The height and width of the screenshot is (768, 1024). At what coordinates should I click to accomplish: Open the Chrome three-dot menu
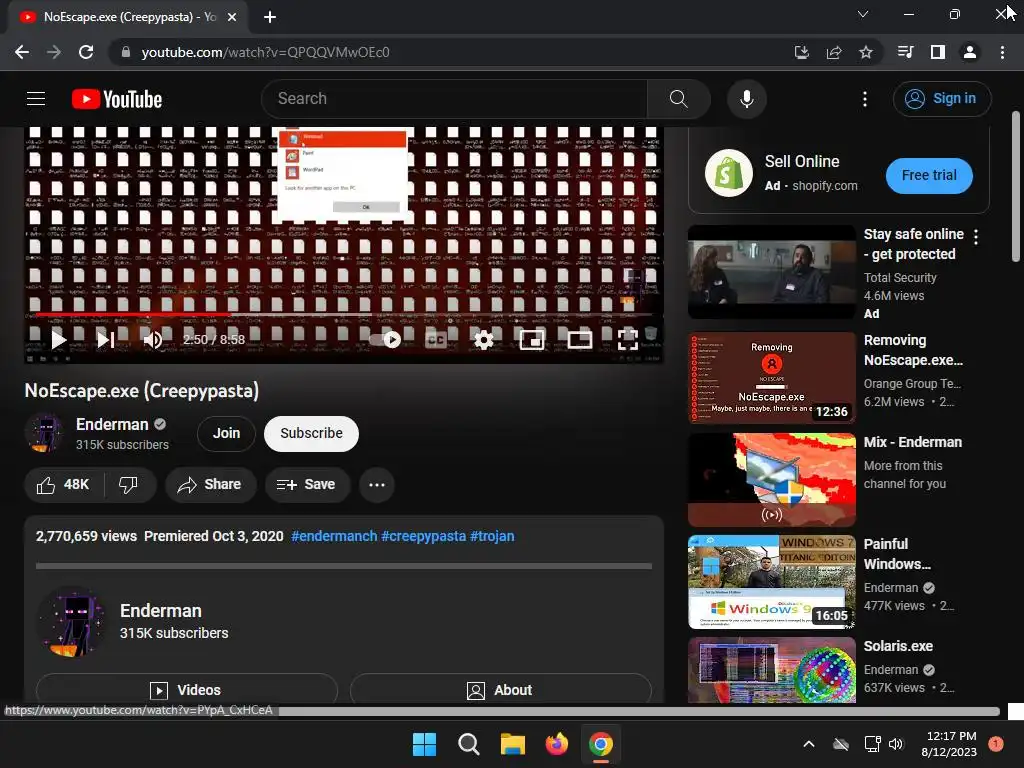coord(1002,52)
